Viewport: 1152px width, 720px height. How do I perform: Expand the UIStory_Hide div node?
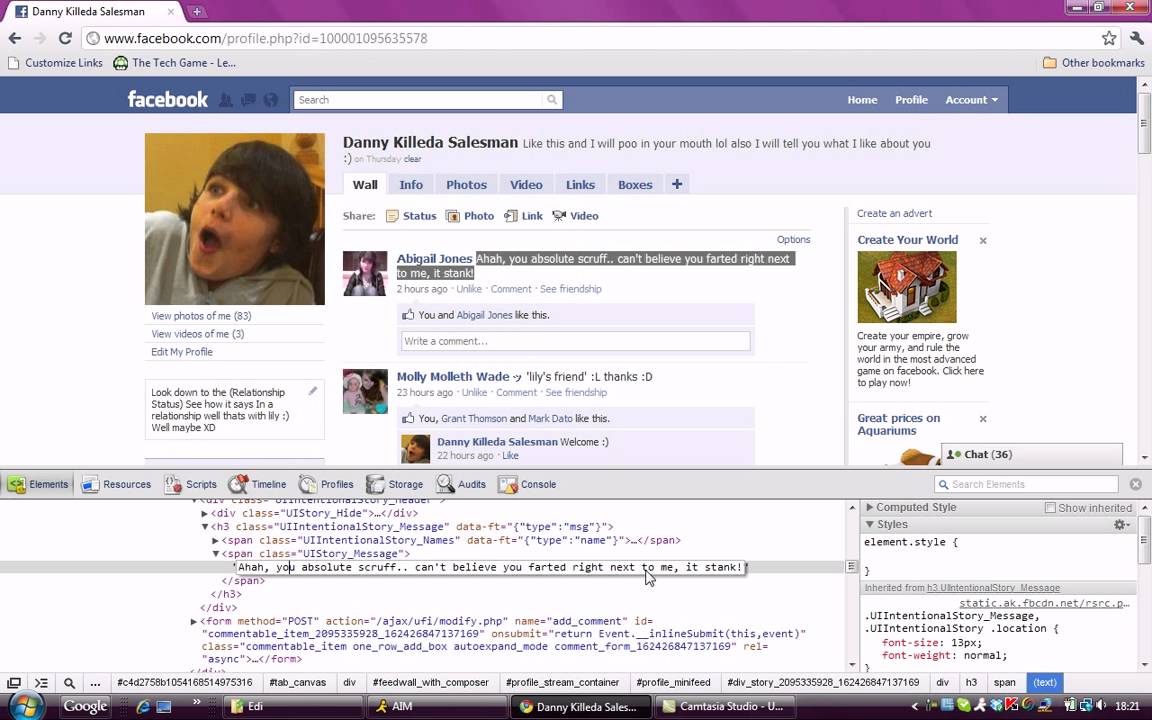(x=205, y=514)
